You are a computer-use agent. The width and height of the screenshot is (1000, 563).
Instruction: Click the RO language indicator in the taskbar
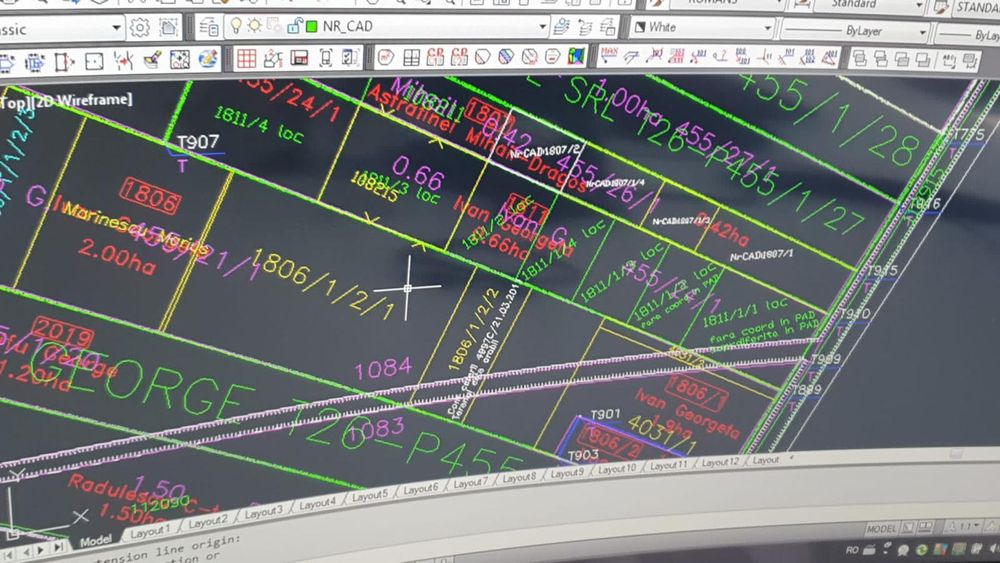[x=852, y=550]
